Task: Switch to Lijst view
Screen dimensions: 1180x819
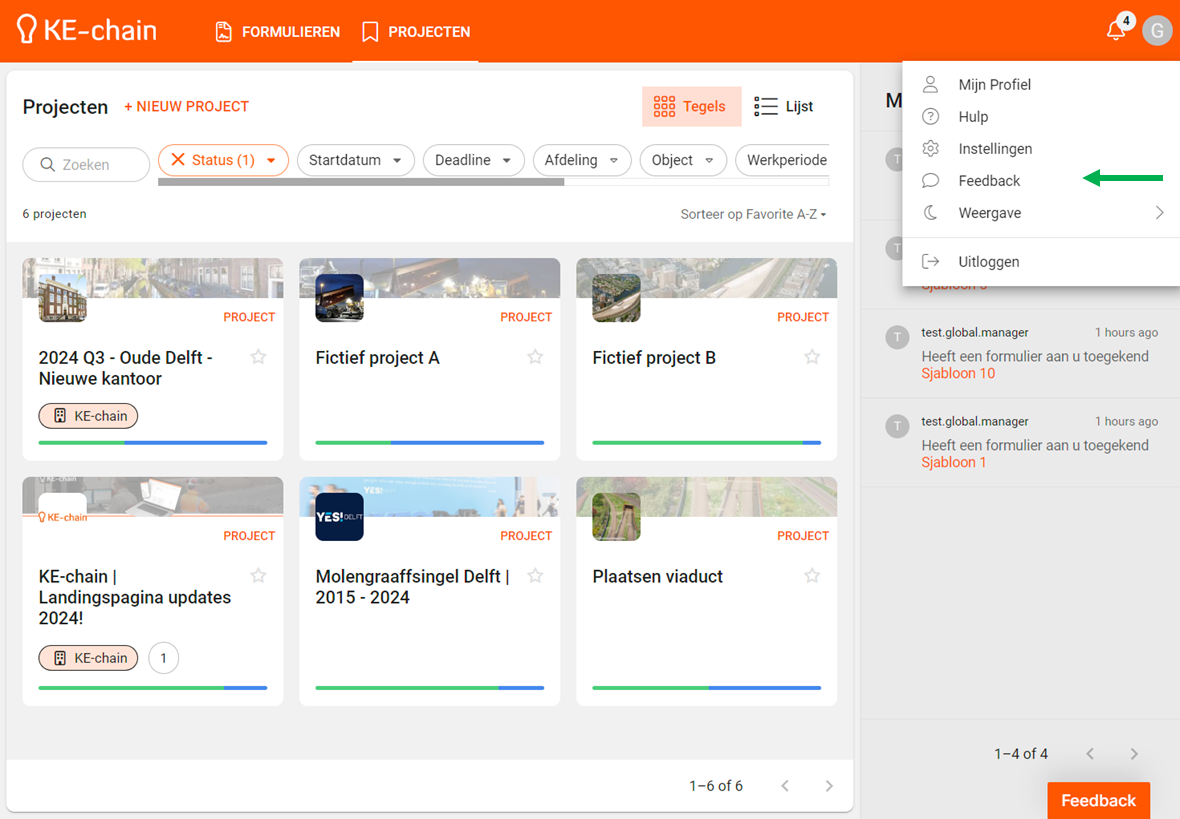Action: [x=783, y=107]
